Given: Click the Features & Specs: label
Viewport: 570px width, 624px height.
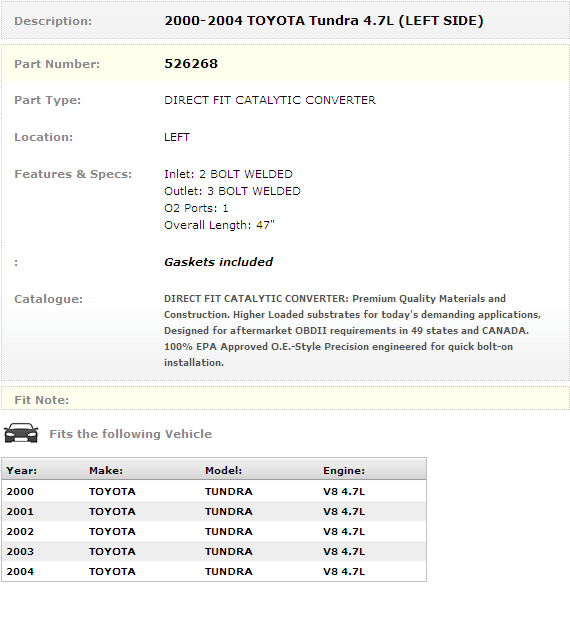Looking at the screenshot, I should click(x=73, y=174).
